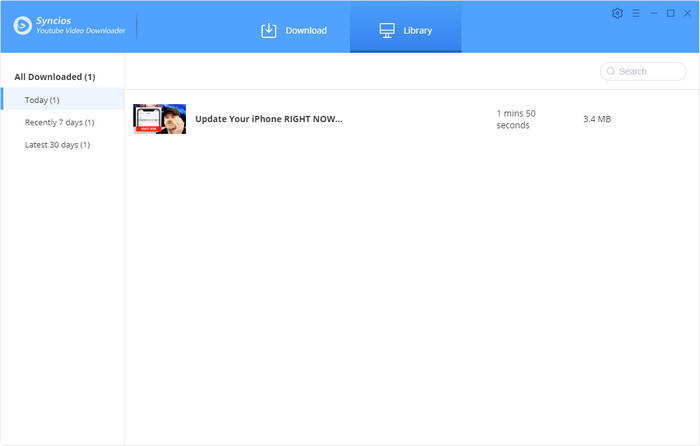700x446 pixels.
Task: Open the iPhone update video thumbnail
Action: (159, 119)
